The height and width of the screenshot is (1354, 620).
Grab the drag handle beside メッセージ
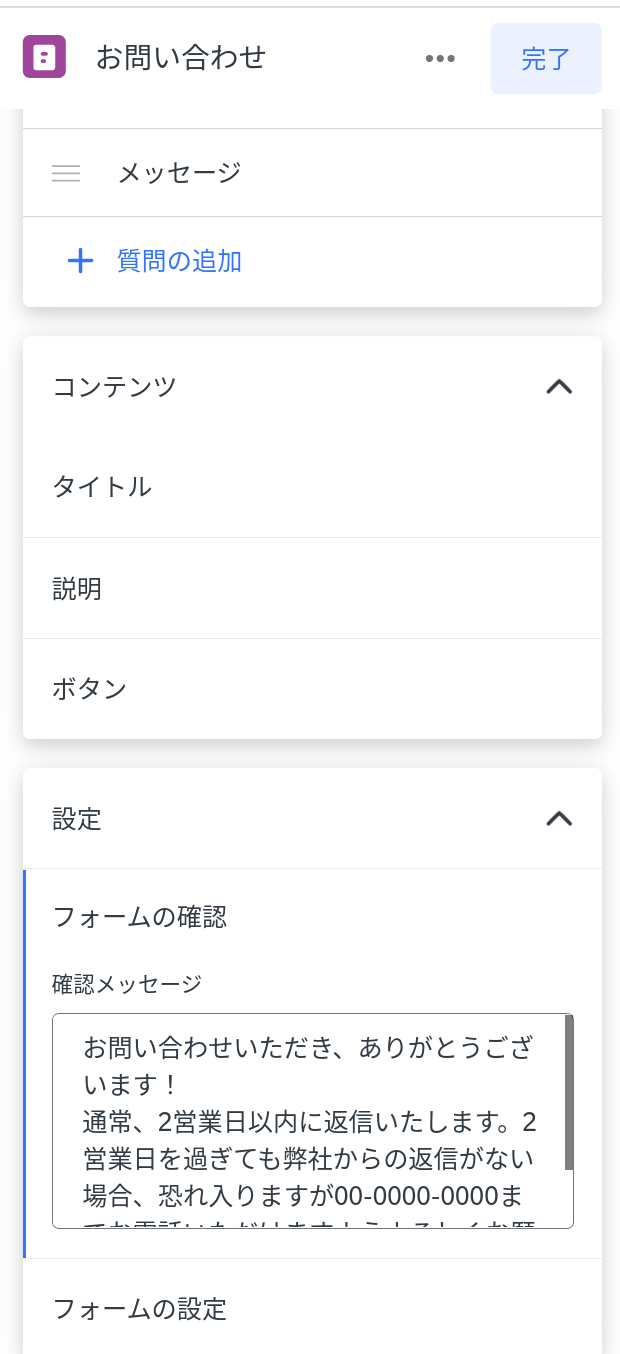point(66,173)
